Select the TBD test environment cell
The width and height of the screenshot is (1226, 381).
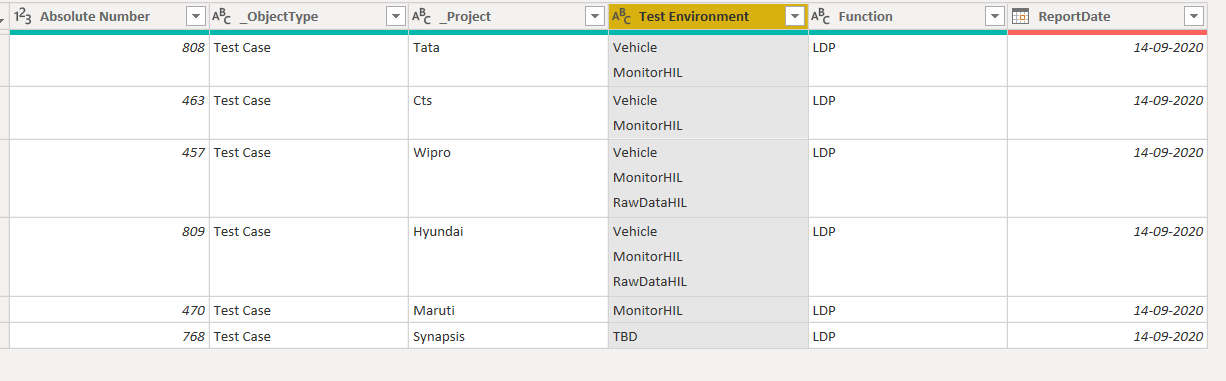click(708, 336)
